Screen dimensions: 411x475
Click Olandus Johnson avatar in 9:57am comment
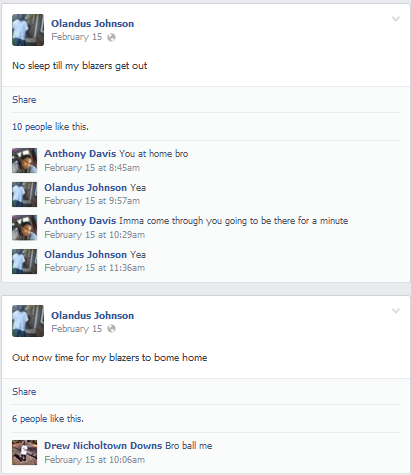click(25, 195)
